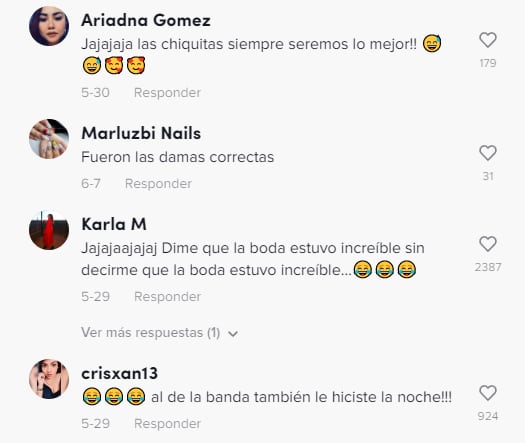Viewport: 525px width, 443px height.
Task: Select the 2387 likes count on Karla's comment
Action: [x=488, y=267]
